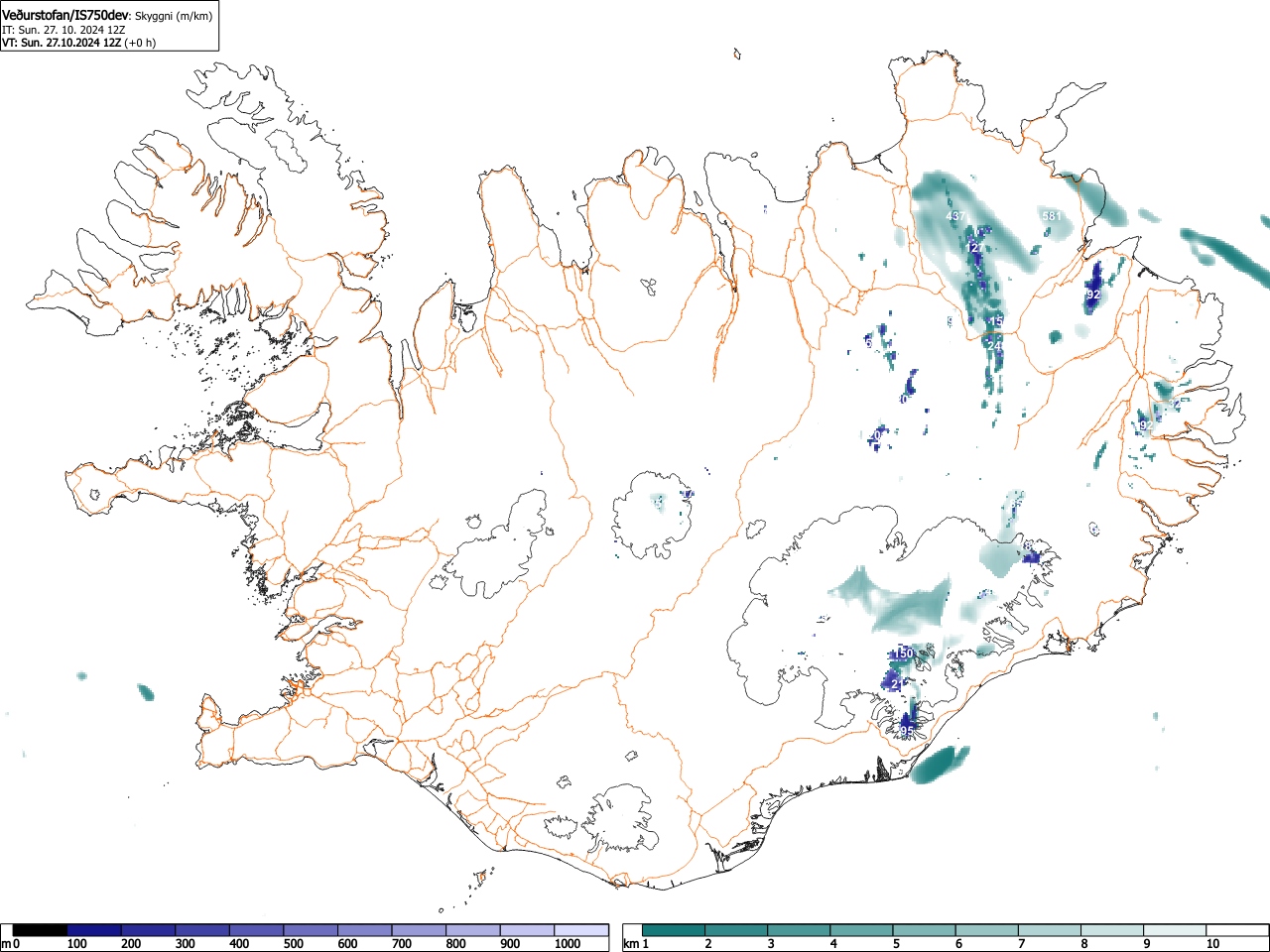
Task: Select the 7–8 km legend color
Action: pyautogui.click(x=1049, y=930)
